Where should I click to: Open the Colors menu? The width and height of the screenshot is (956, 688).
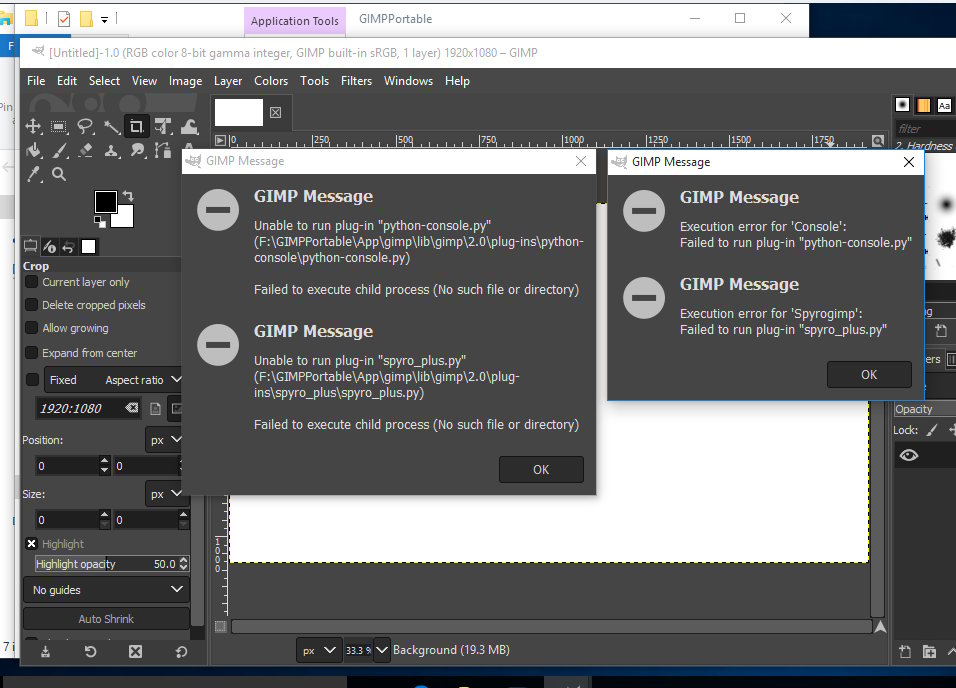[x=271, y=81]
